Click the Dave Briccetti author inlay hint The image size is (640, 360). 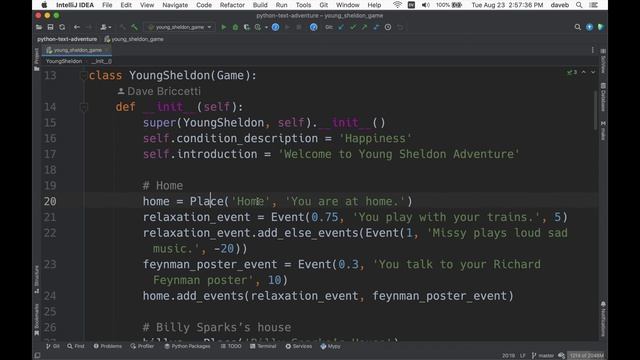click(x=159, y=91)
